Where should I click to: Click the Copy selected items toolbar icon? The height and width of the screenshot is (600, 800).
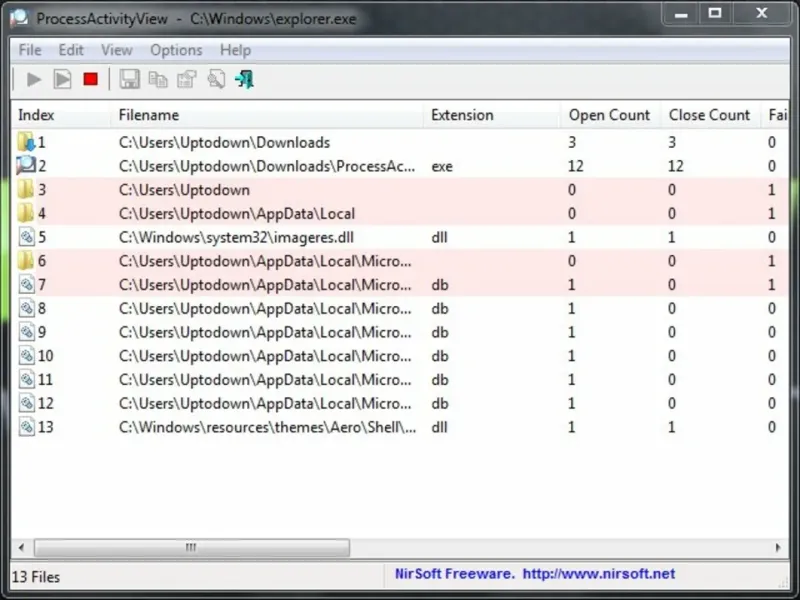(158, 80)
